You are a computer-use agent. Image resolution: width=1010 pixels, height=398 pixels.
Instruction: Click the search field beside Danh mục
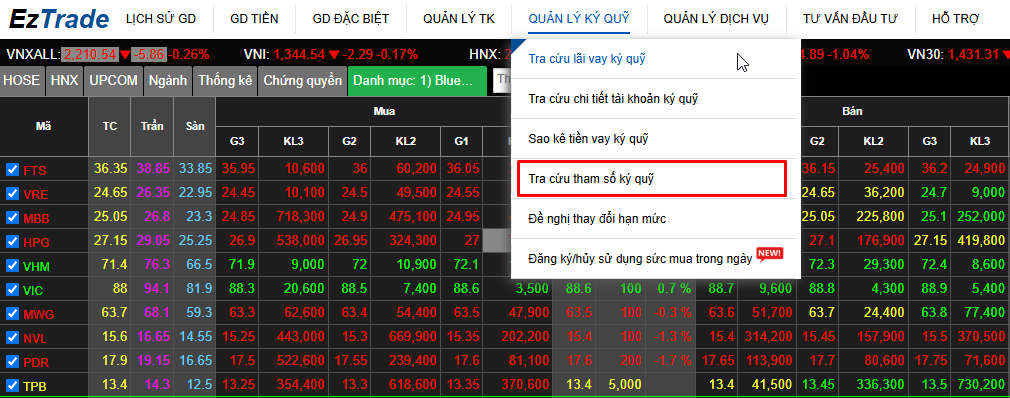(503, 81)
